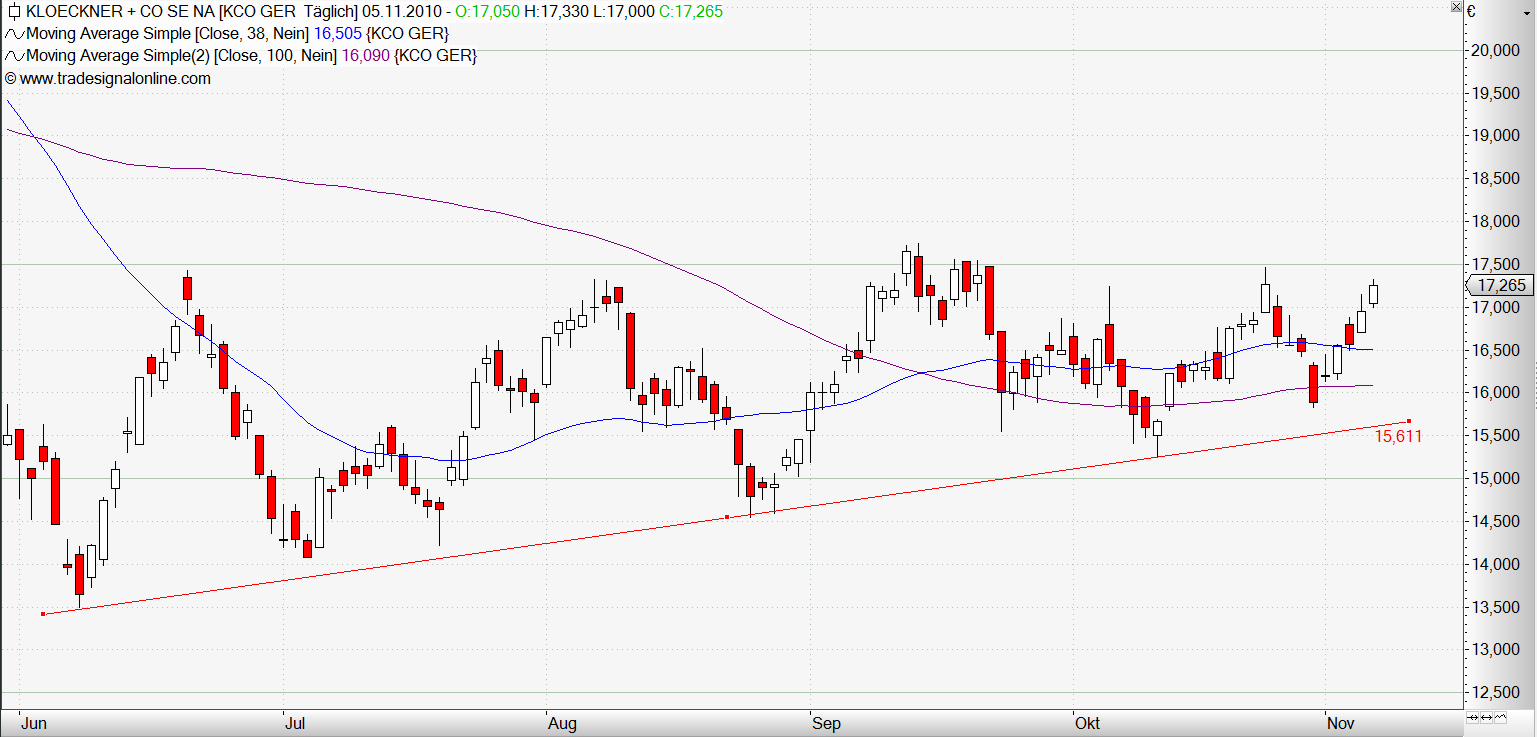Click the red trendline value label 15,611
Viewport: 1537px width, 737px height.
1398,436
